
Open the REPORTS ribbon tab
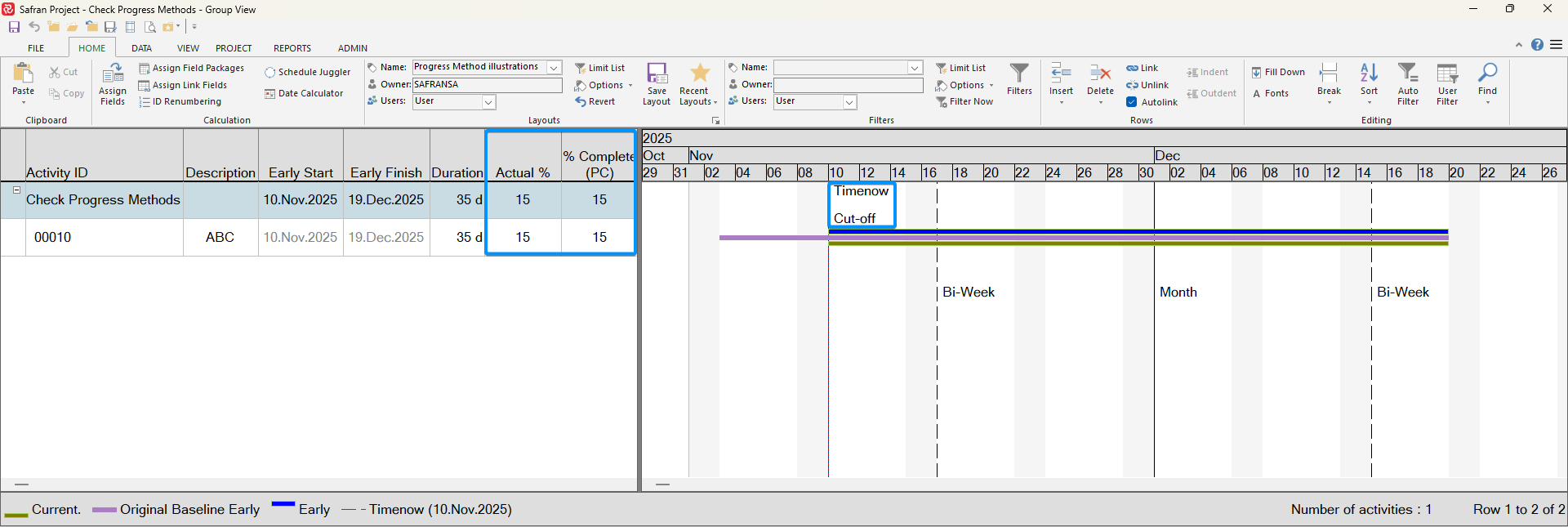[x=292, y=48]
